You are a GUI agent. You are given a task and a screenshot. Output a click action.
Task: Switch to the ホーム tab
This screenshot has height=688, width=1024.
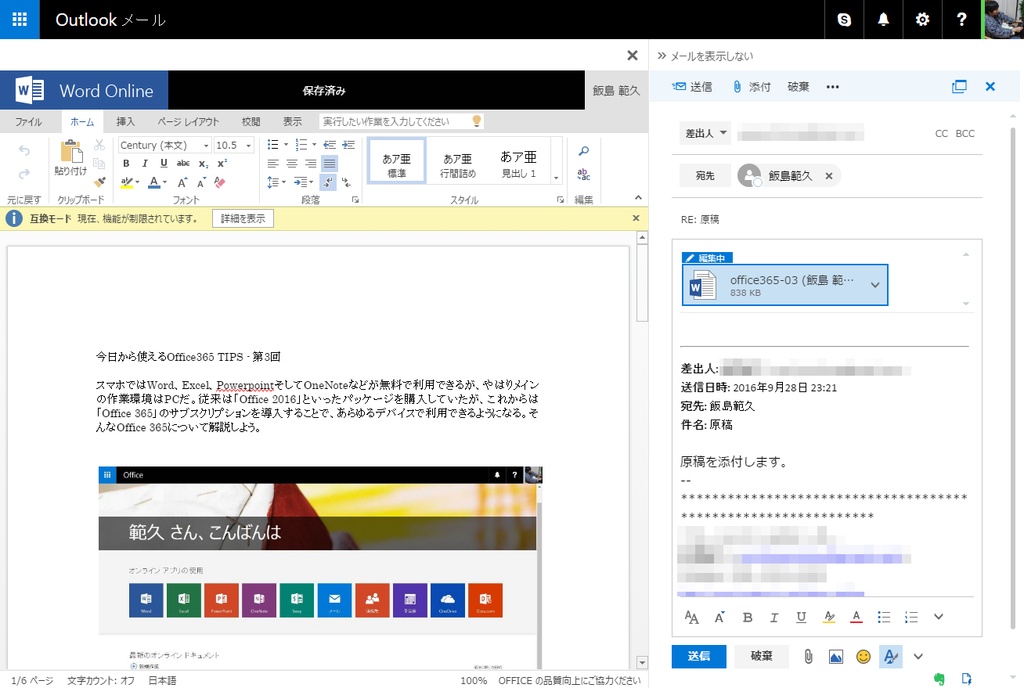point(82,121)
